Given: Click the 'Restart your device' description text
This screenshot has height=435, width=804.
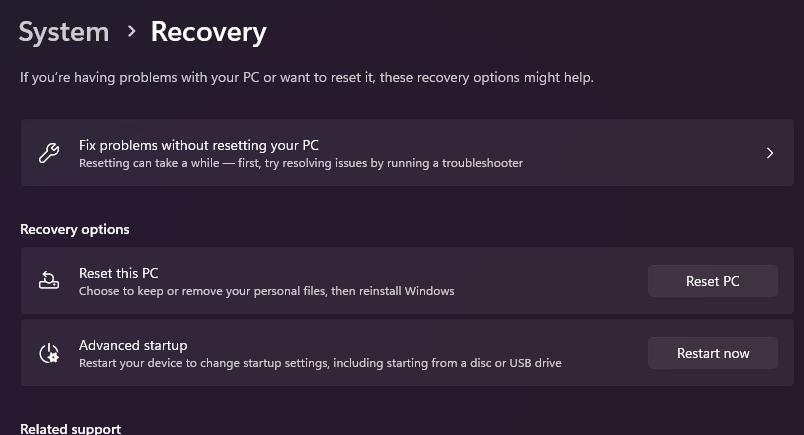Looking at the screenshot, I should coord(320,363).
